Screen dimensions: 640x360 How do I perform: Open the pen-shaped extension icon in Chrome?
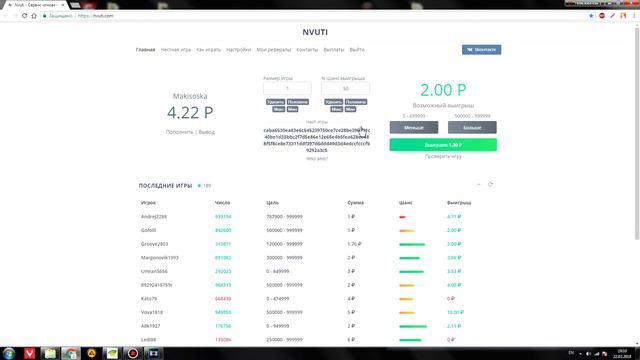pyautogui.click(x=612, y=16)
